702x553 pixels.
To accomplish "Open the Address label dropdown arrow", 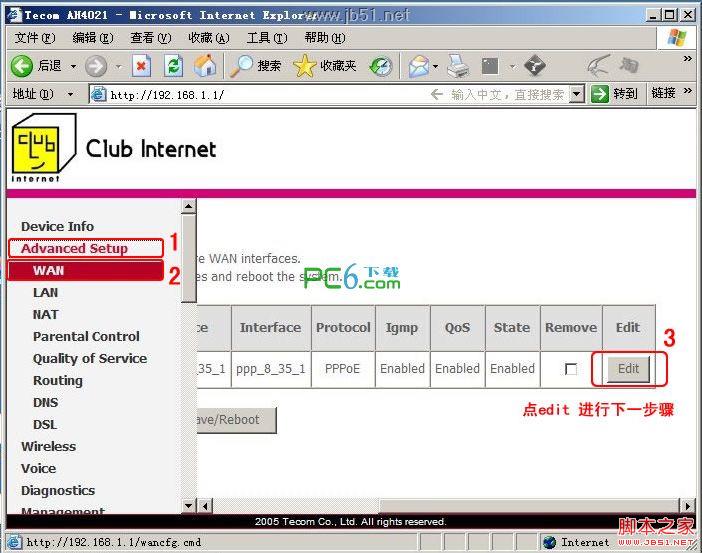I will tap(70, 94).
